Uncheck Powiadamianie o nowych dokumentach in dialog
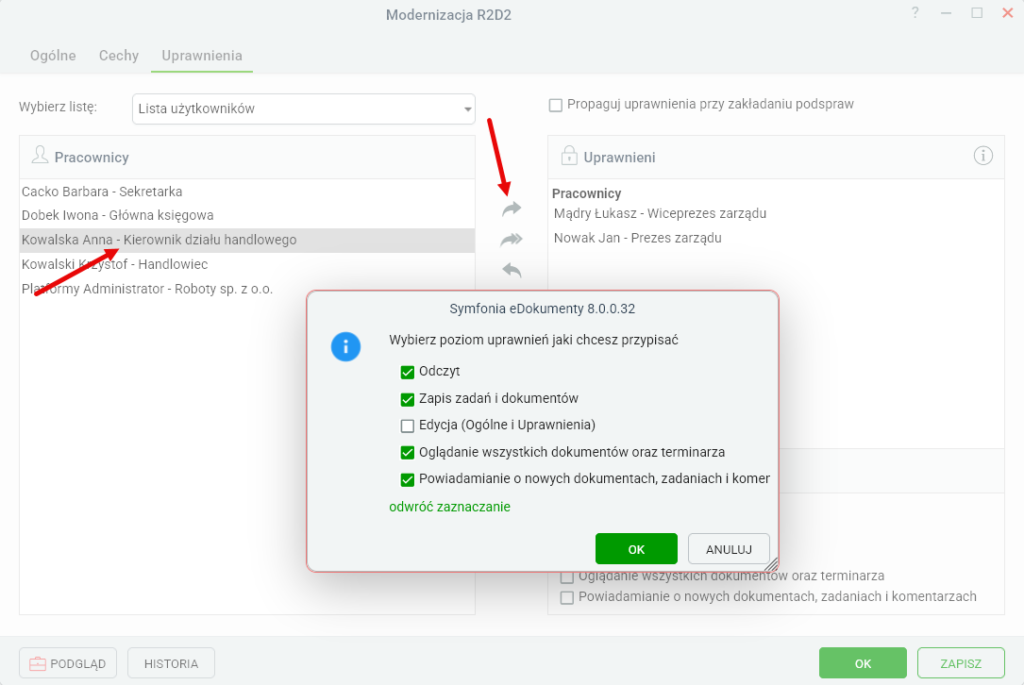Image resolution: width=1024 pixels, height=685 pixels. [407, 480]
